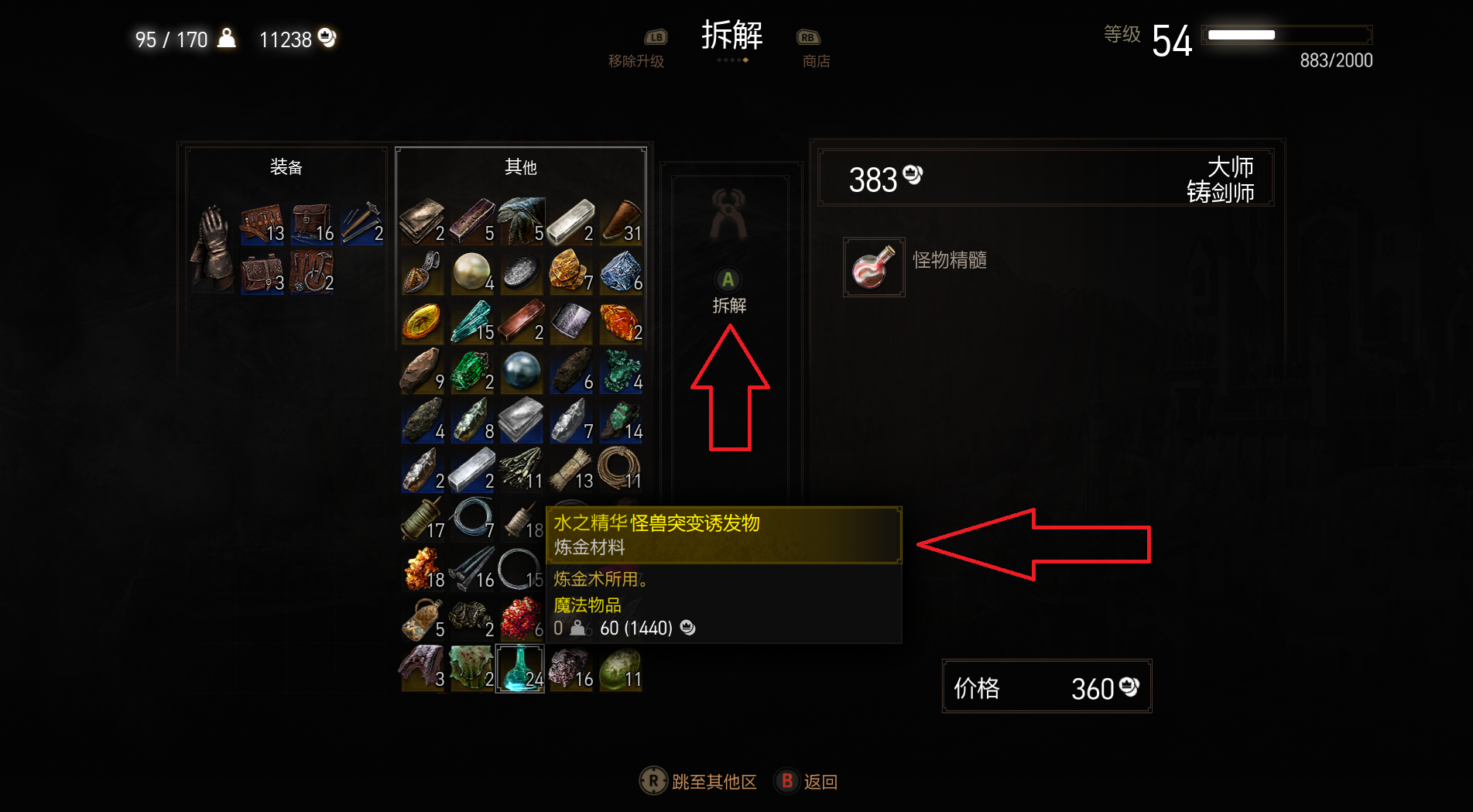Select the monster essence flask icon
This screenshot has height=812, width=1473.
coord(874,267)
